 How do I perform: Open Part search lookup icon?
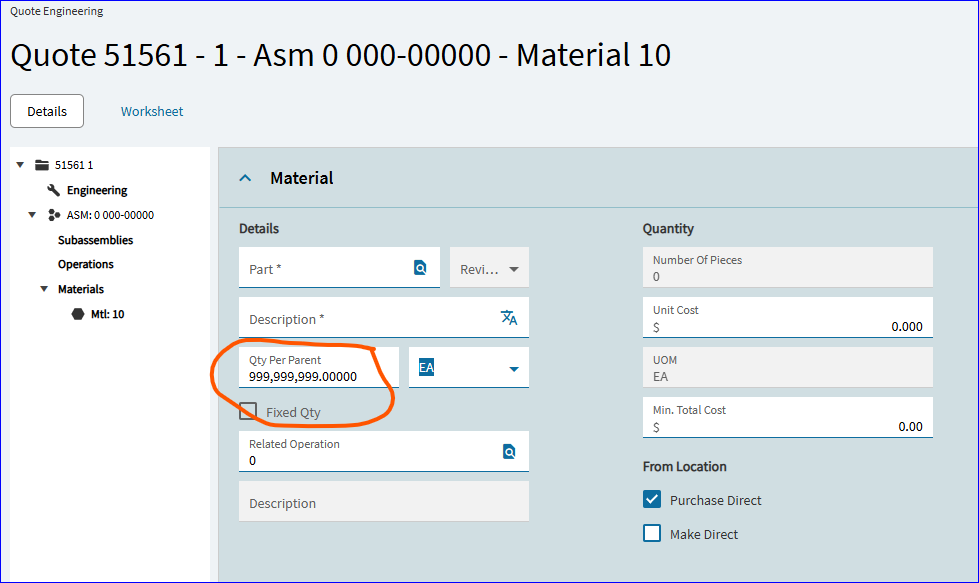pos(420,268)
